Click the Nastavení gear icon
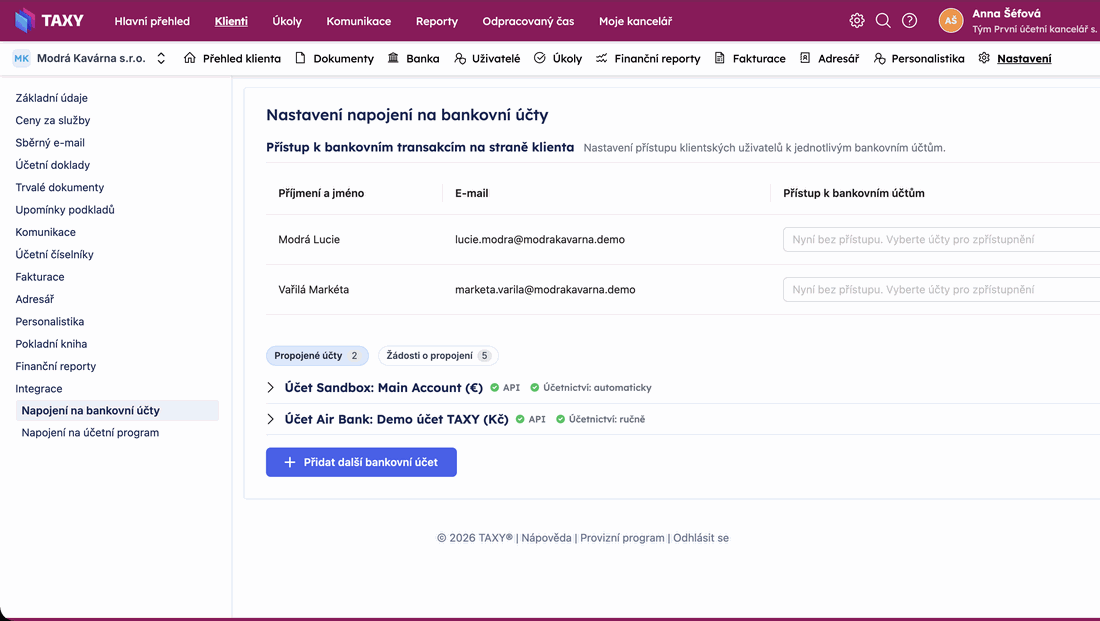Screen dimensions: 1100x621 tap(984, 58)
